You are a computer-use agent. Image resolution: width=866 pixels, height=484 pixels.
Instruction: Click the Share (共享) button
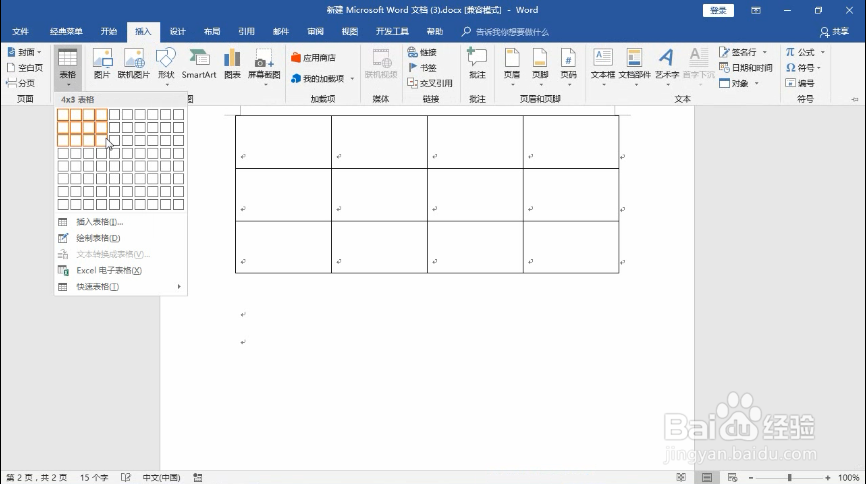tap(835, 32)
